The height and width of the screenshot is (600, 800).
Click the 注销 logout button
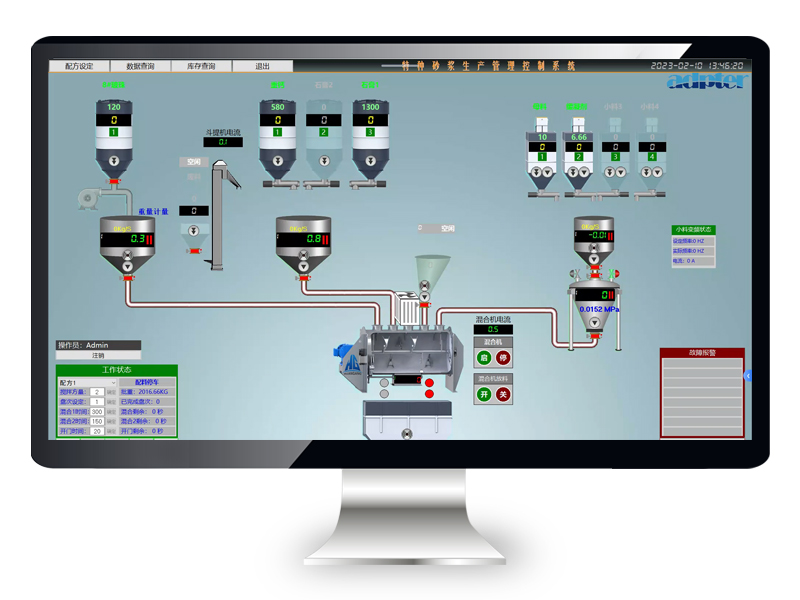tap(99, 355)
